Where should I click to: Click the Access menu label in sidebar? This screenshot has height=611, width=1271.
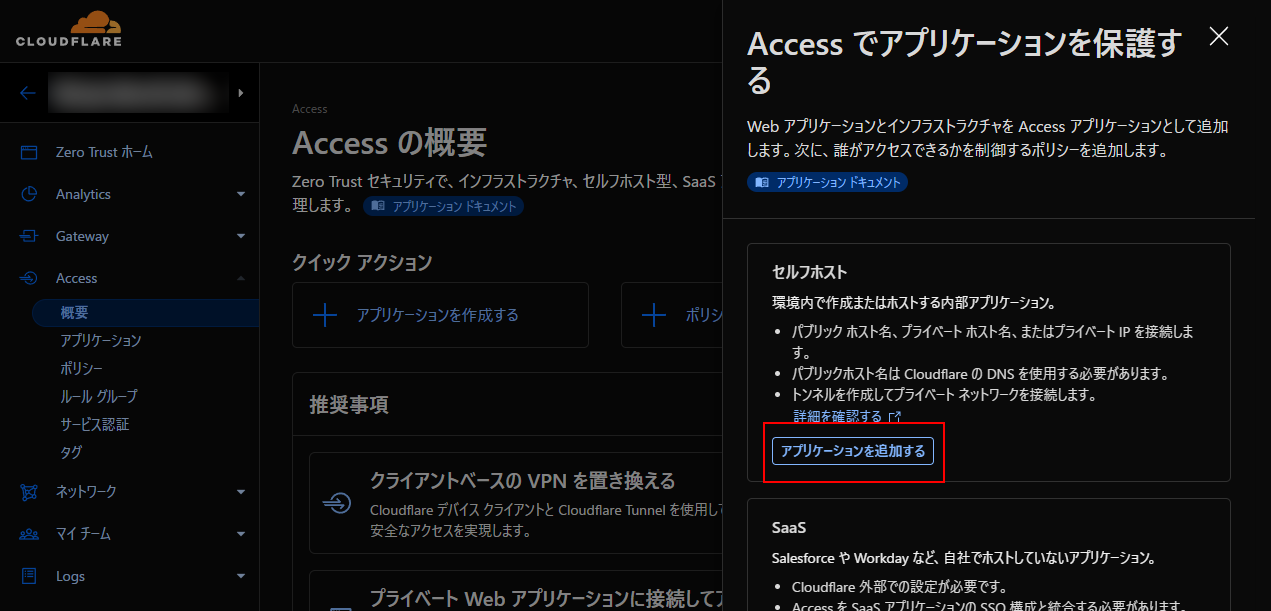(77, 278)
